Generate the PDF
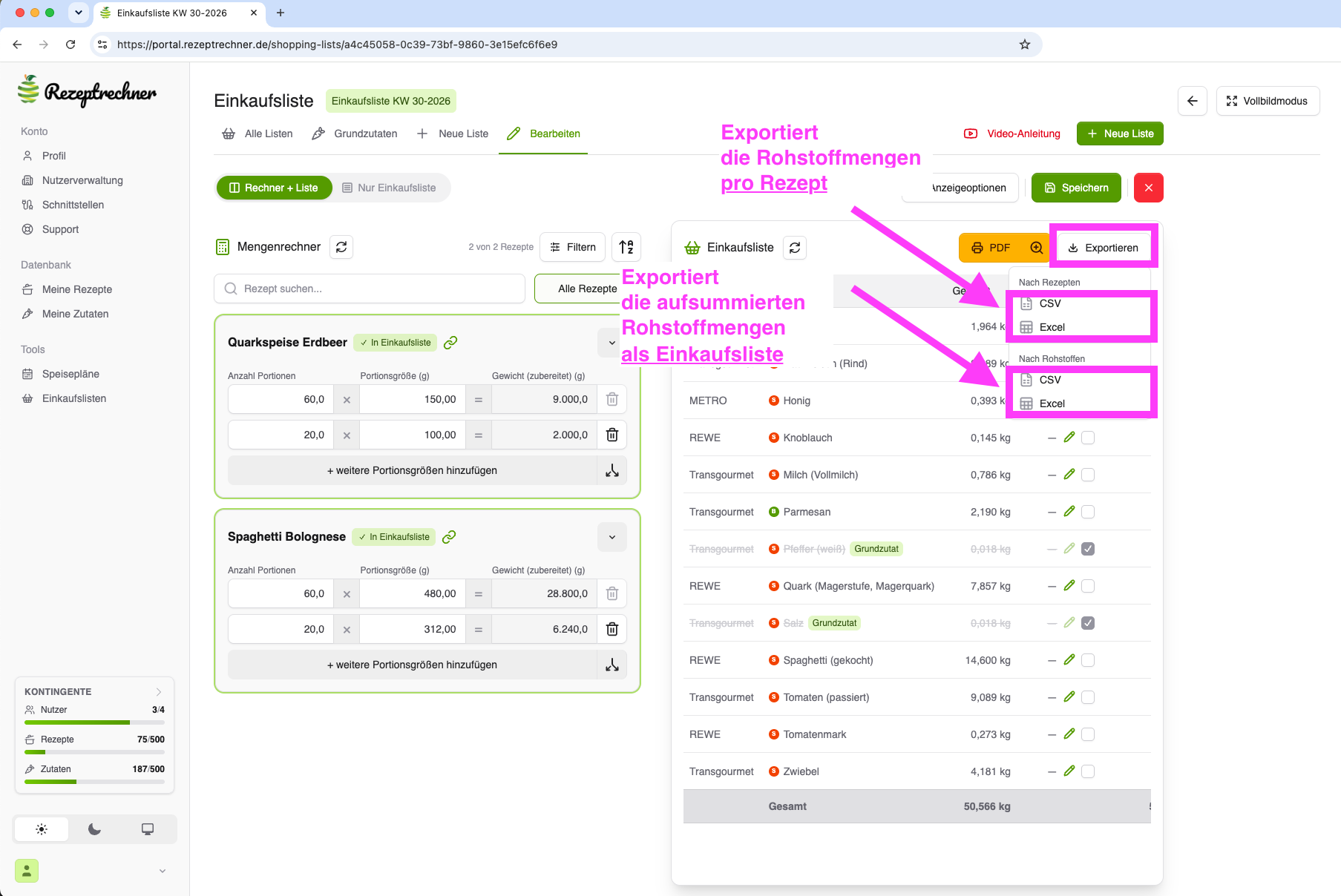This screenshot has height=896, width=1341. (x=991, y=248)
